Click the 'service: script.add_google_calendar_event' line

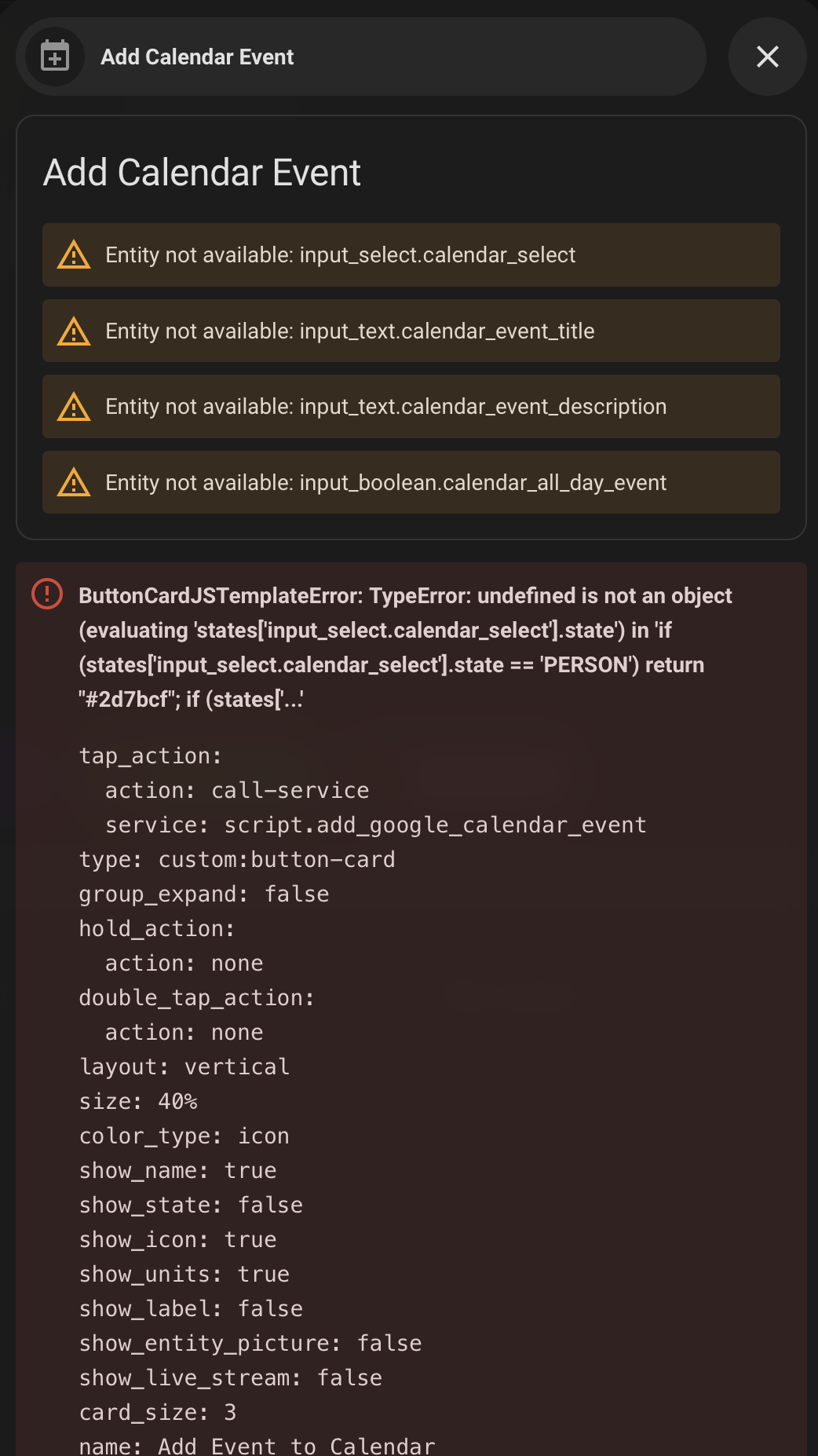pos(376,825)
